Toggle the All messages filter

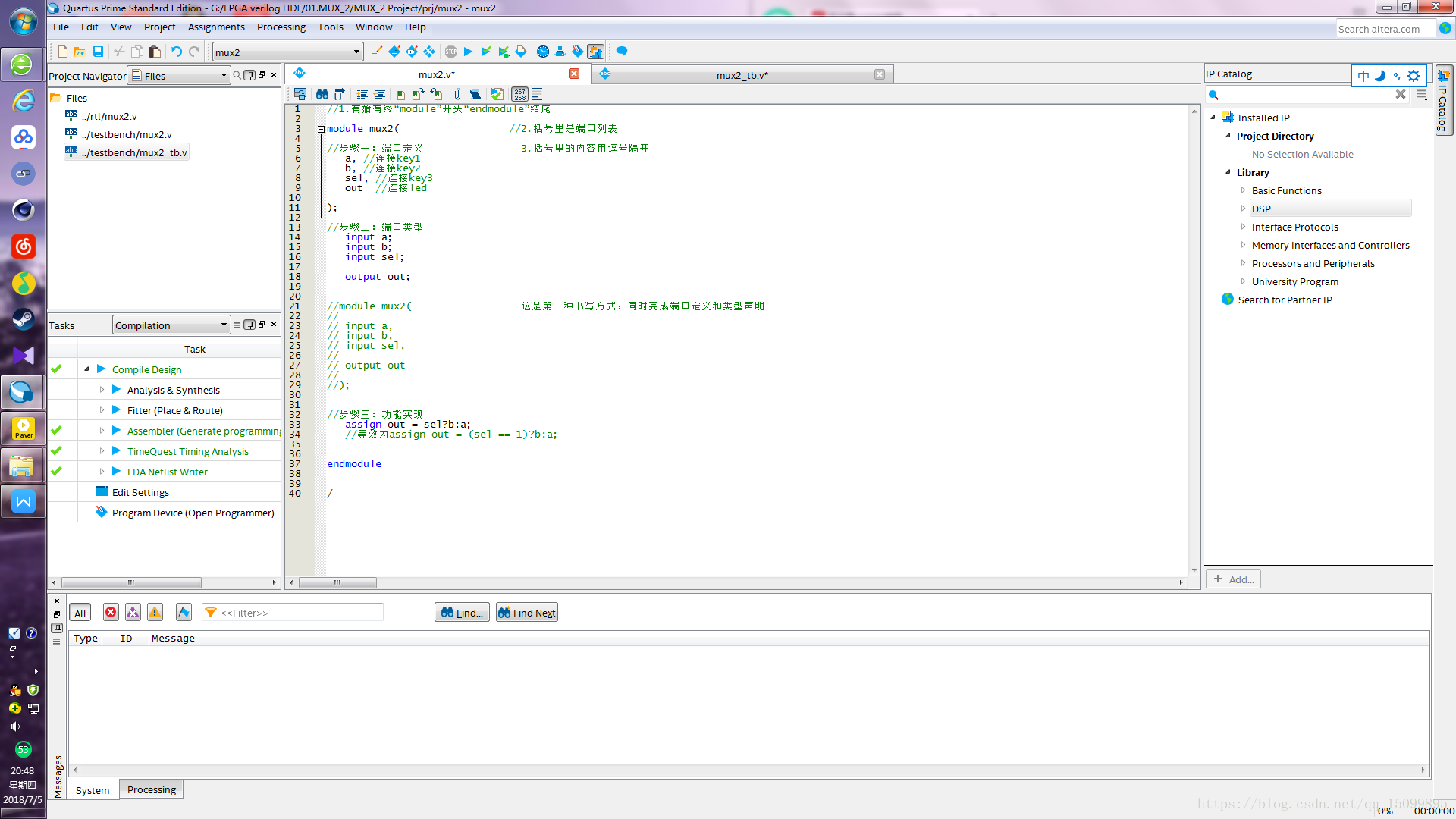coord(80,613)
